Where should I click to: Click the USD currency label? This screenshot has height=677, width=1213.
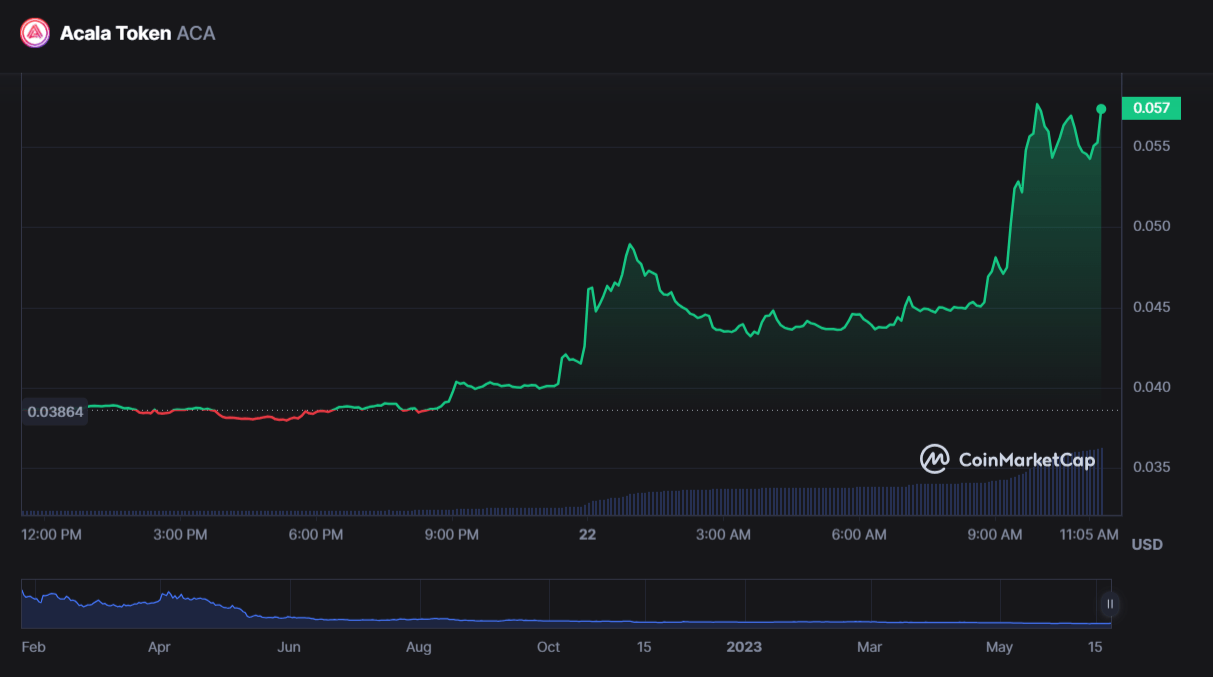pos(1147,545)
